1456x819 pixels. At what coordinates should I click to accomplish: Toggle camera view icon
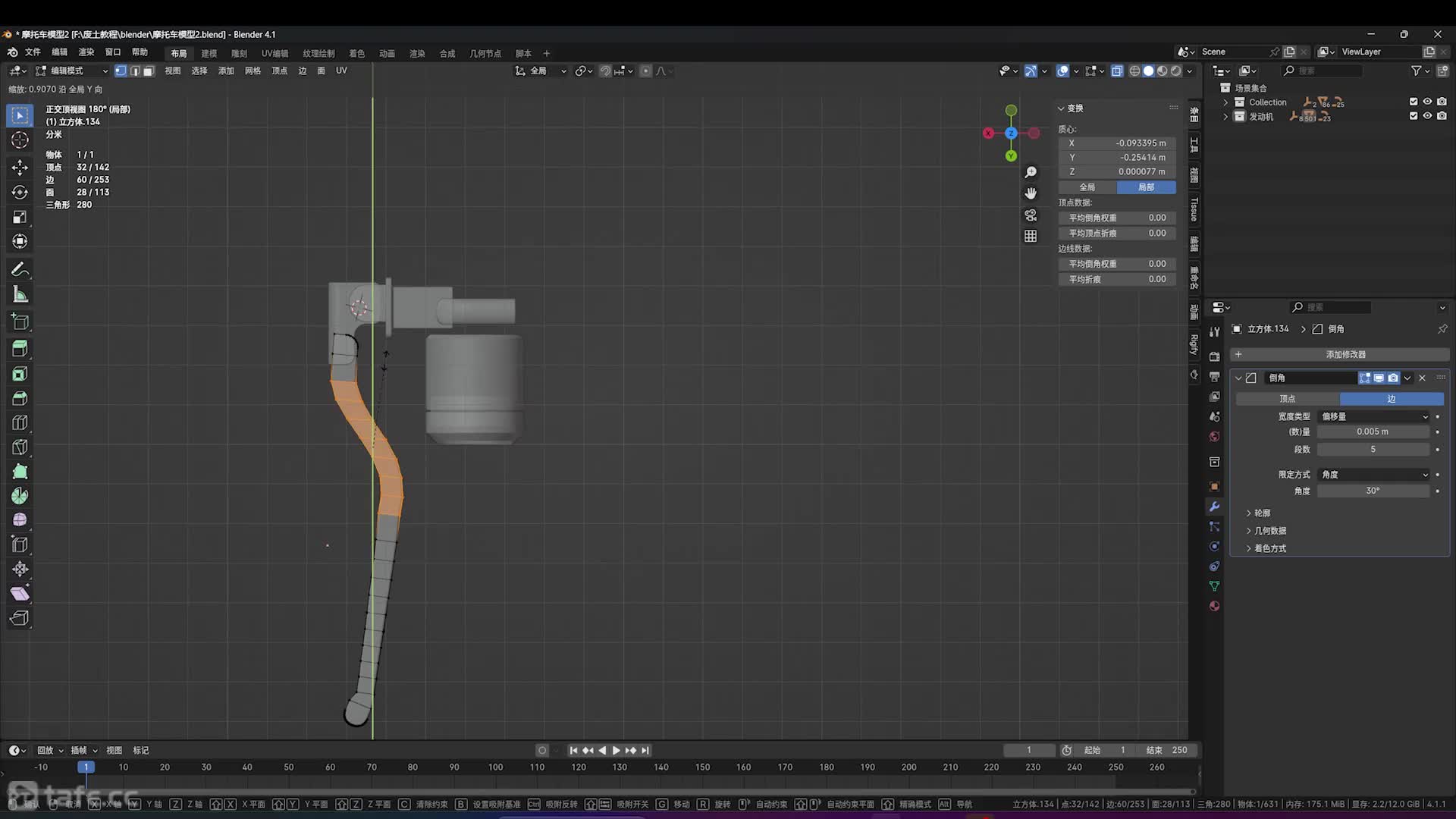click(x=1031, y=215)
